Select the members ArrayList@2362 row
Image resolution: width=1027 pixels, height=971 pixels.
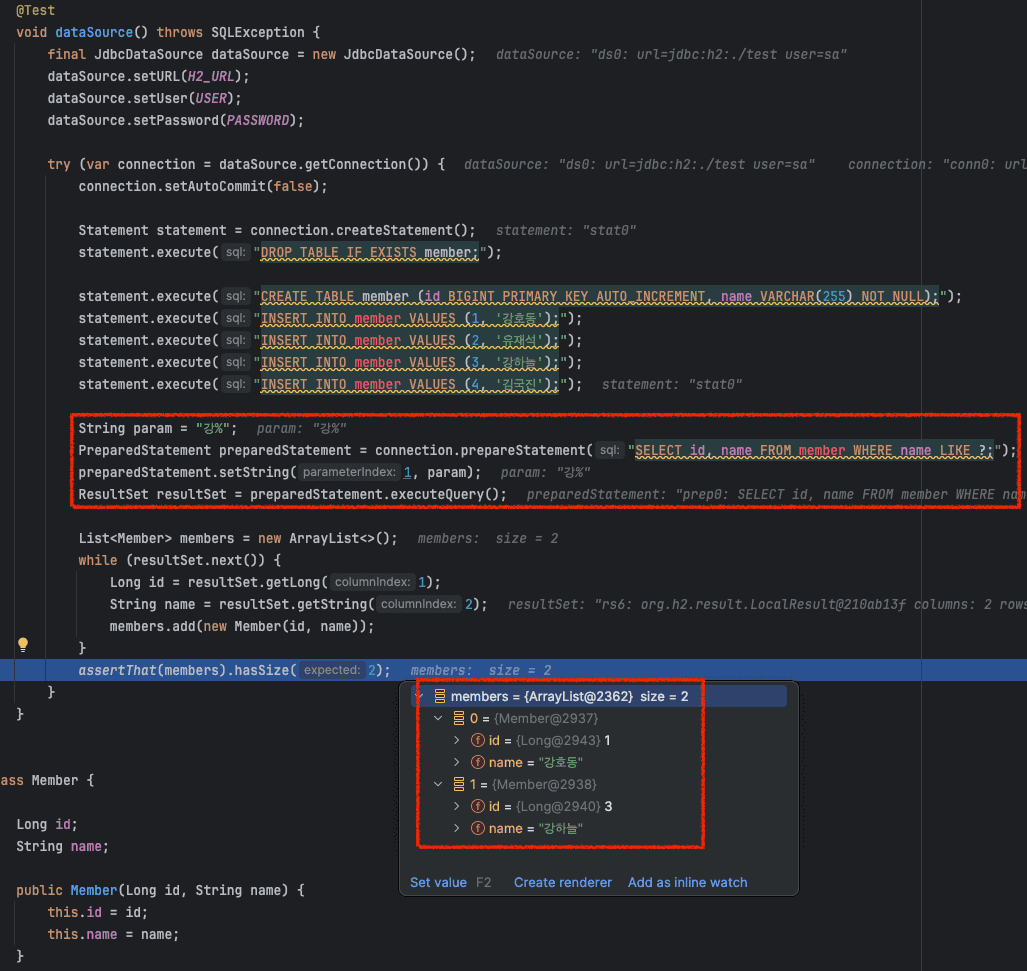click(599, 696)
